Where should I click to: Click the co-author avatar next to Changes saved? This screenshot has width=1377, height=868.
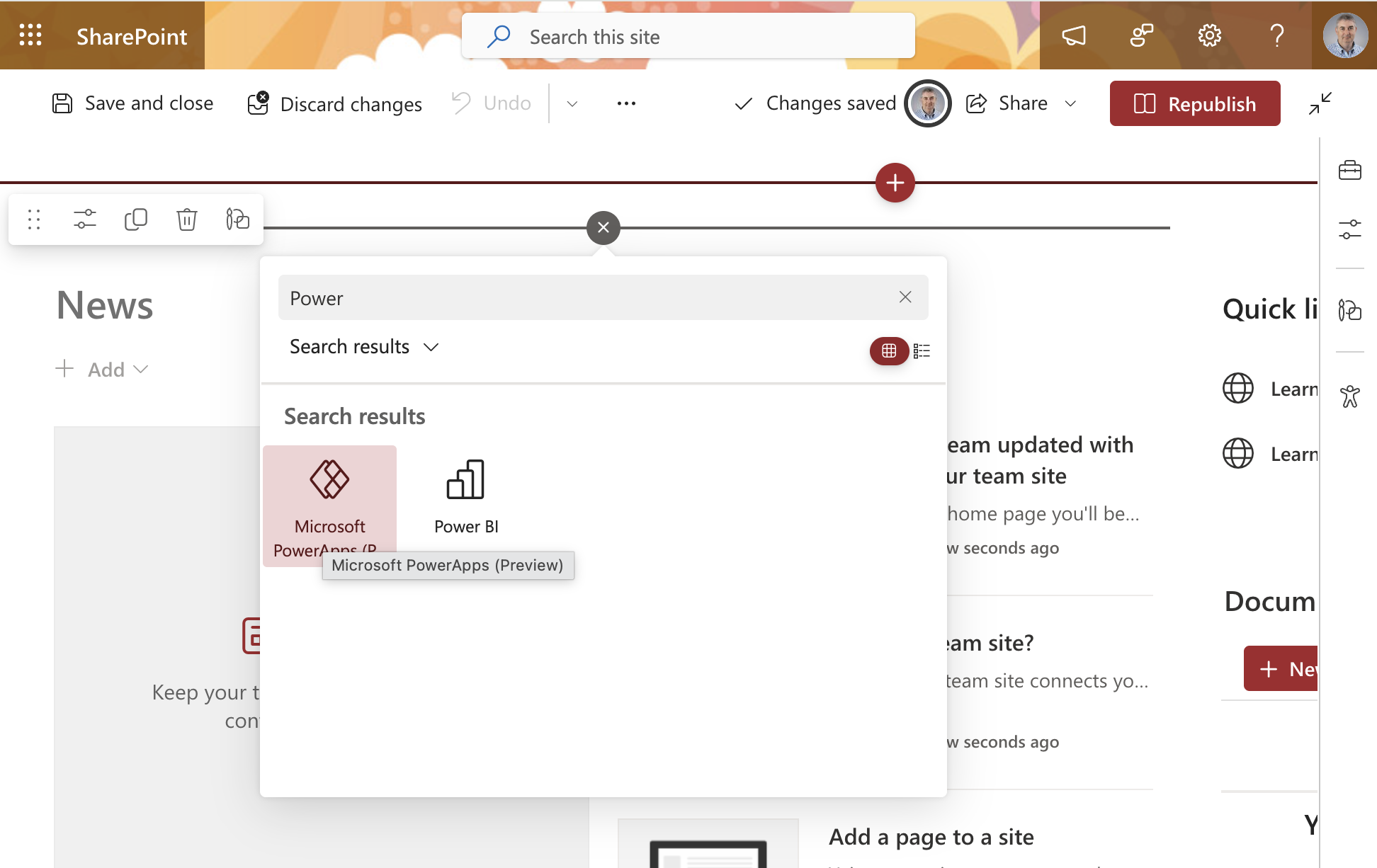pos(928,103)
